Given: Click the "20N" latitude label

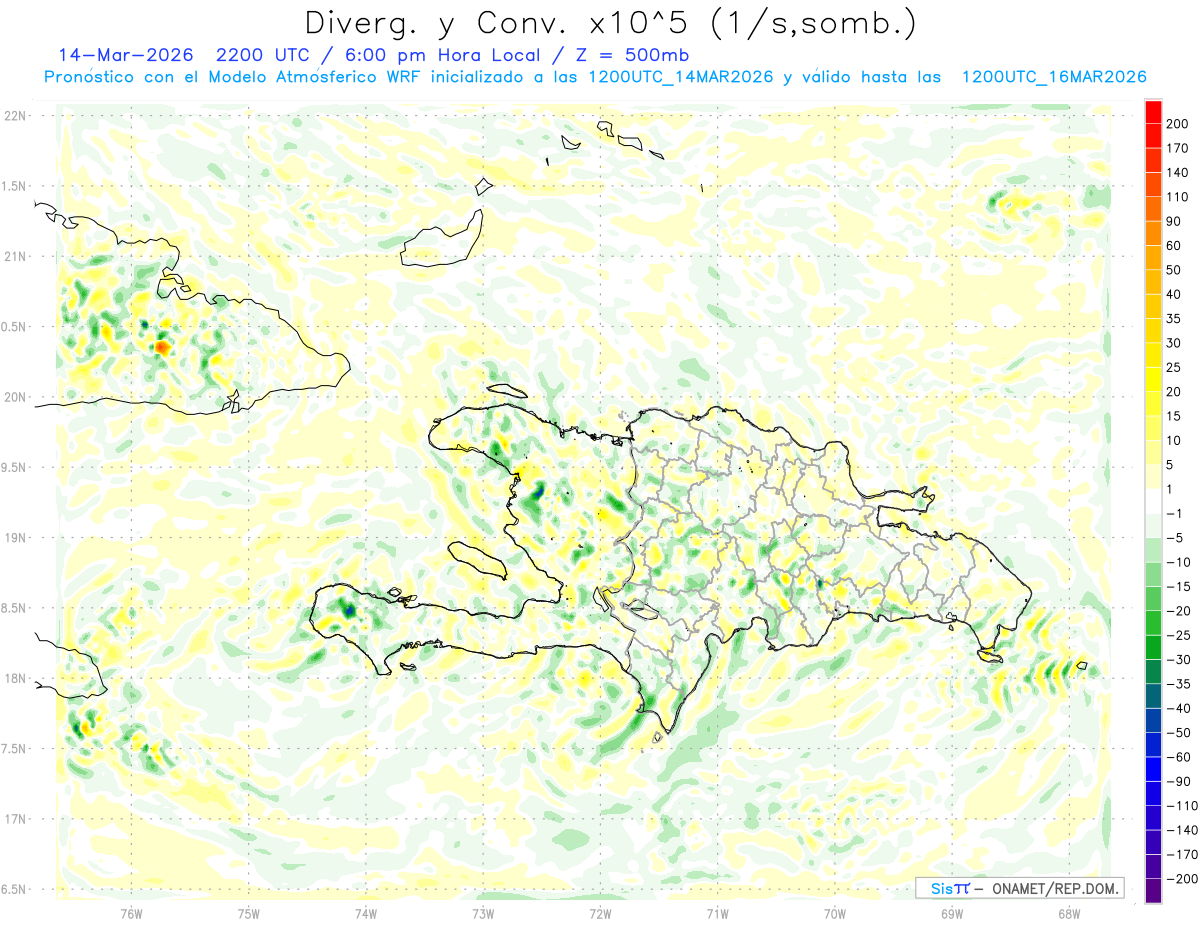Looking at the screenshot, I should (x=14, y=397).
